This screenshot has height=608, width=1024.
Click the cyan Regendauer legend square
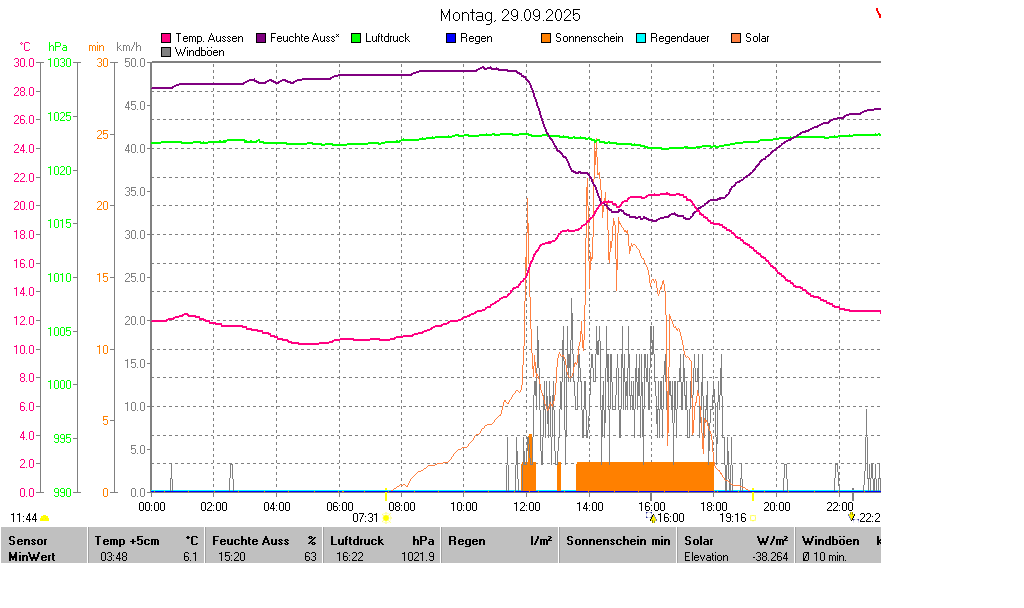tap(641, 38)
